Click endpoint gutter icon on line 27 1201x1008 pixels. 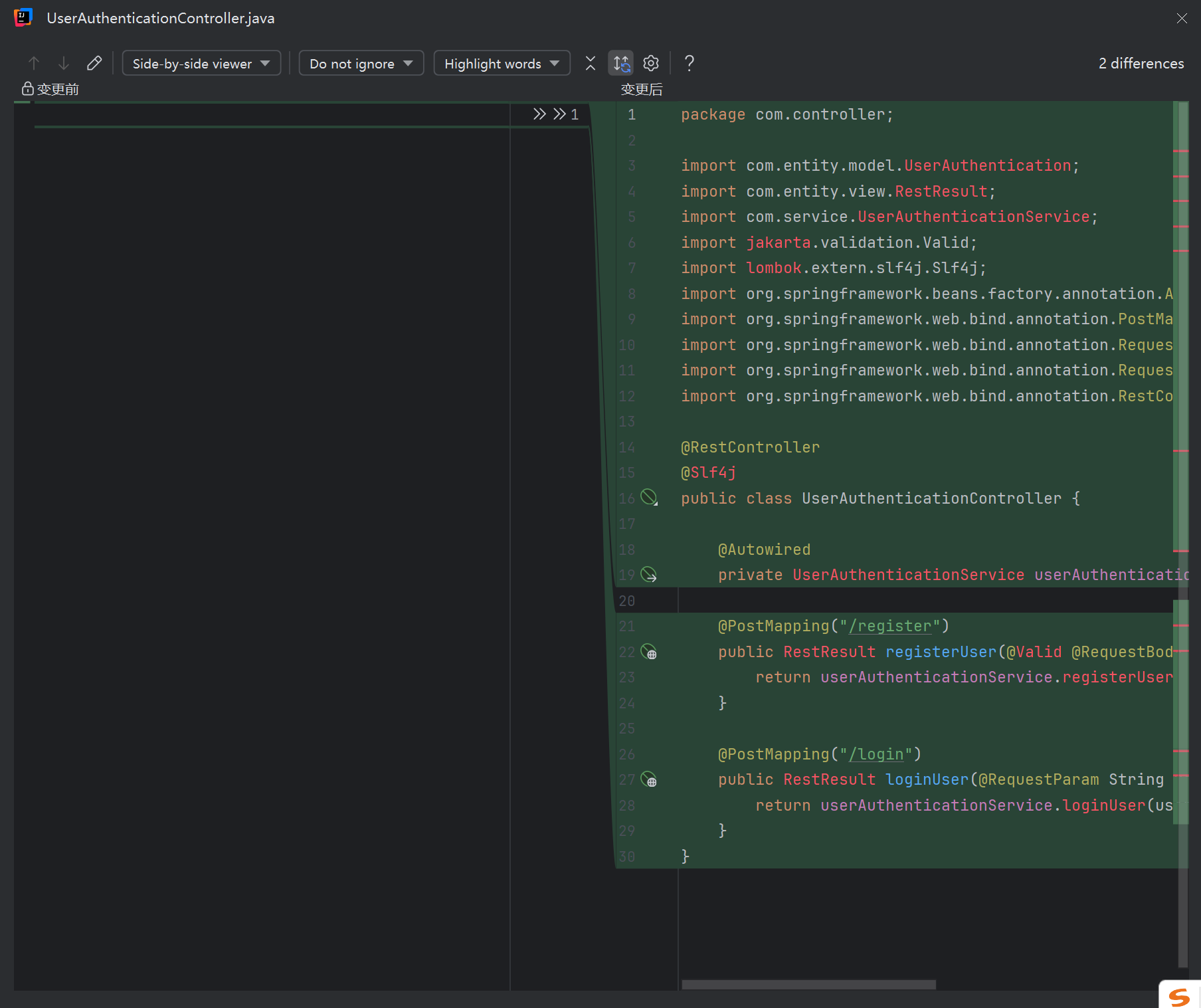(649, 779)
